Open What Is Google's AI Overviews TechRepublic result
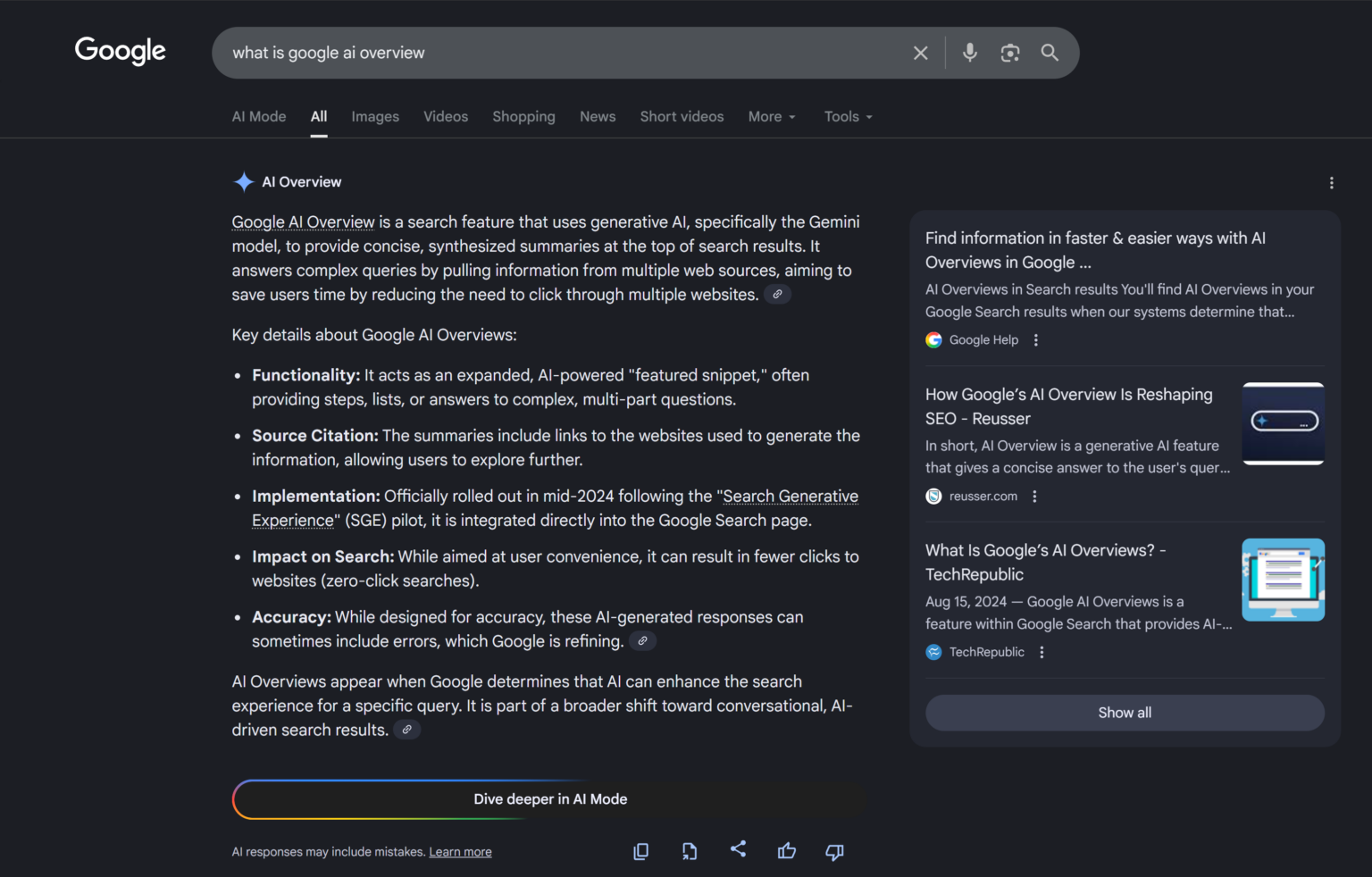The width and height of the screenshot is (1372, 877). coord(1045,563)
